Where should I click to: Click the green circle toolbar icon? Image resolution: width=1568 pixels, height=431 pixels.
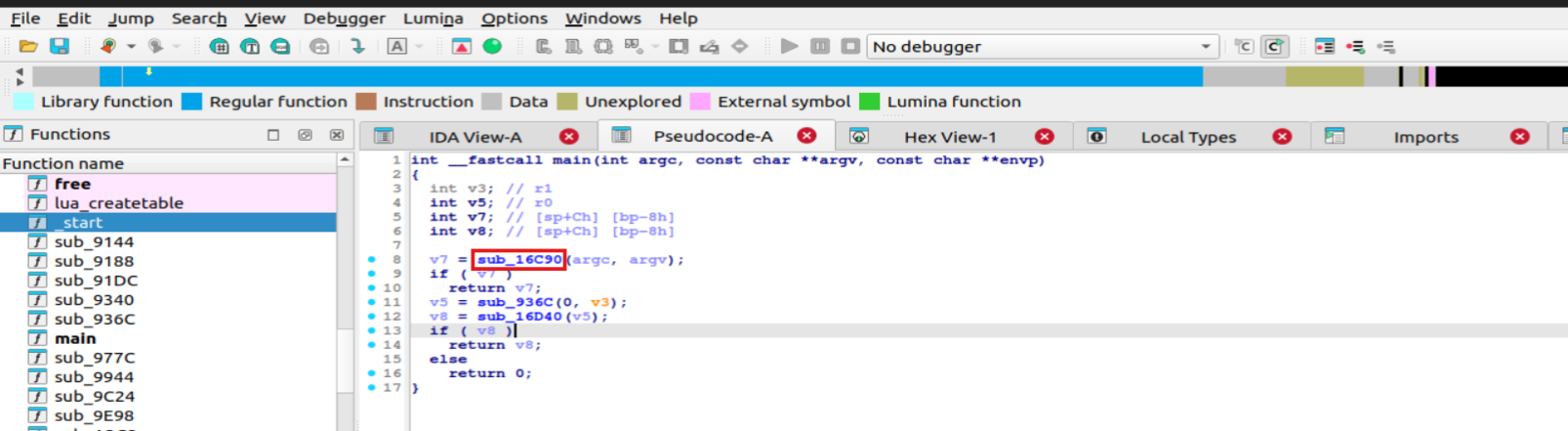492,46
